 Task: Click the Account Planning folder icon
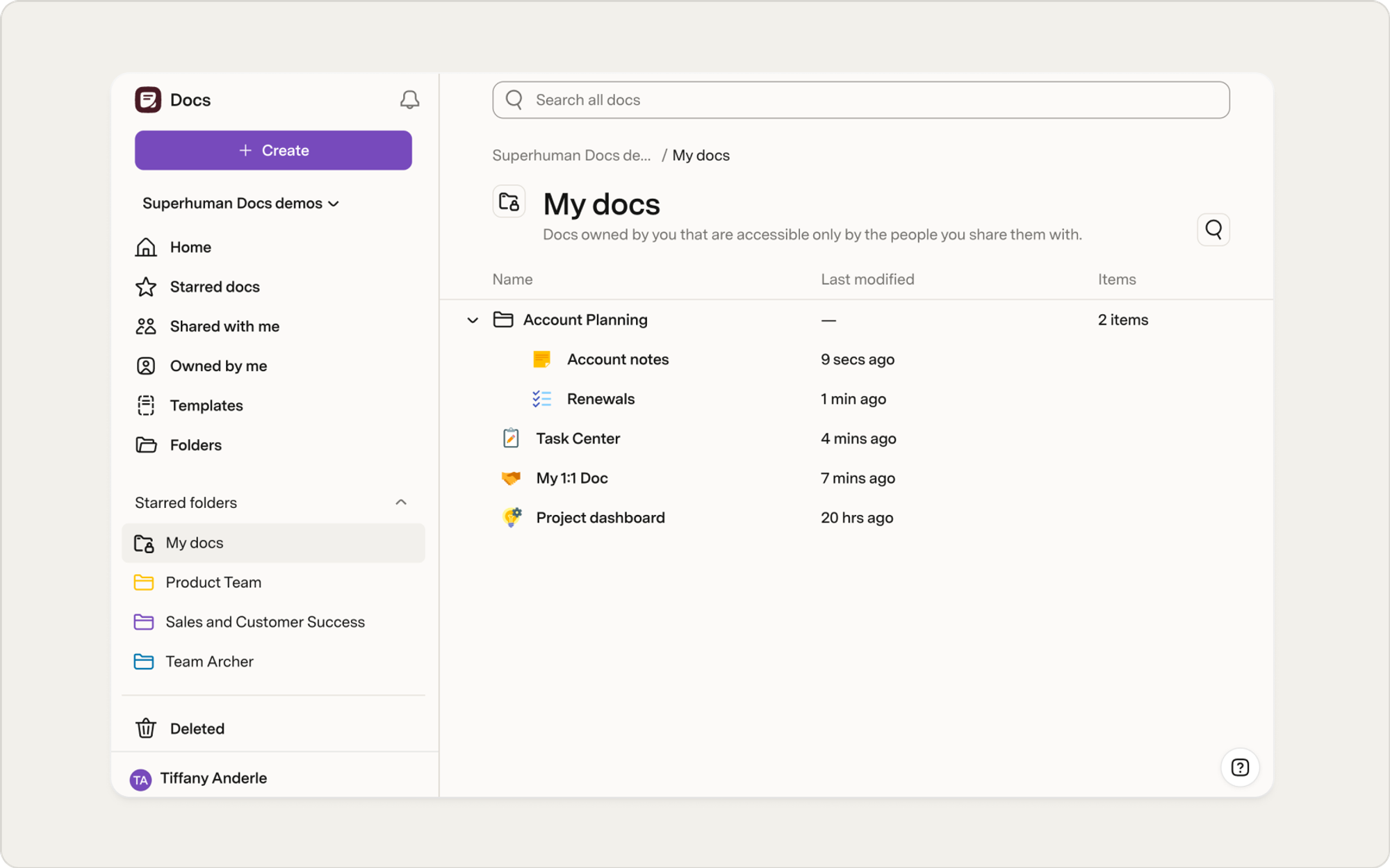503,320
